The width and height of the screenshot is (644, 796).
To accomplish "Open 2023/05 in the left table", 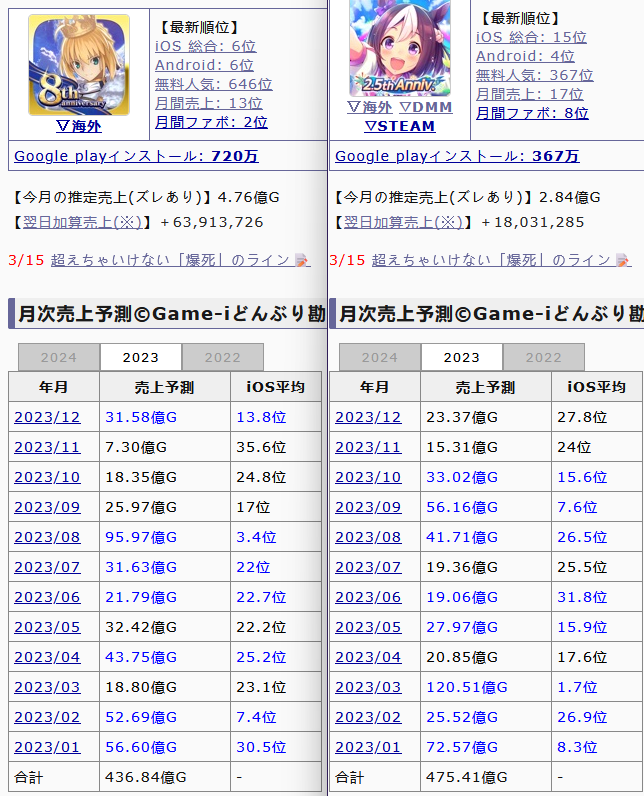I will pyautogui.click(x=47, y=627).
